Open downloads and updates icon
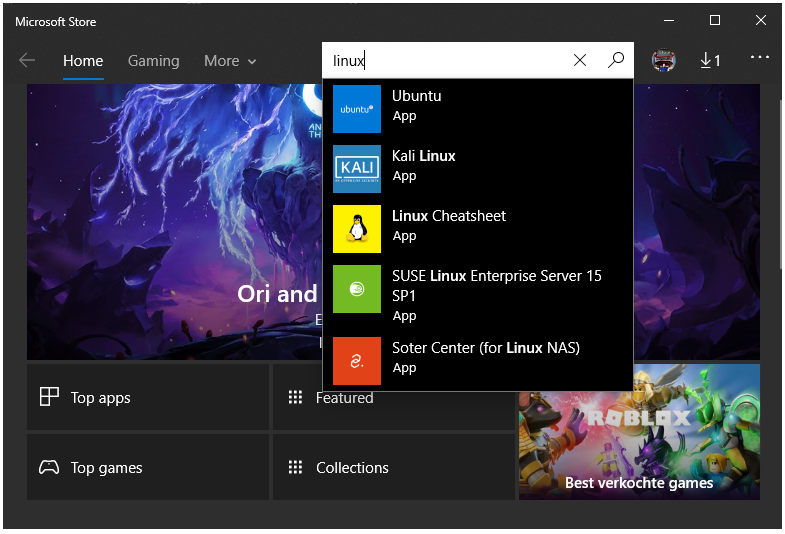This screenshot has height=534, width=785. [710, 61]
